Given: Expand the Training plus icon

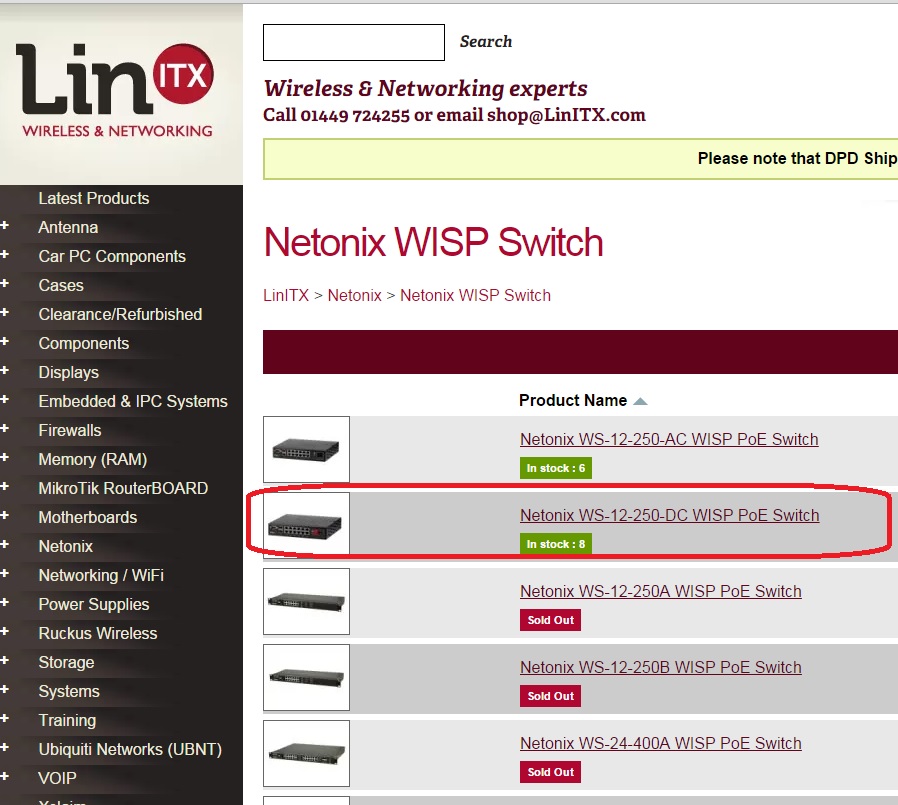Looking at the screenshot, I should pyautogui.click(x=5, y=719).
